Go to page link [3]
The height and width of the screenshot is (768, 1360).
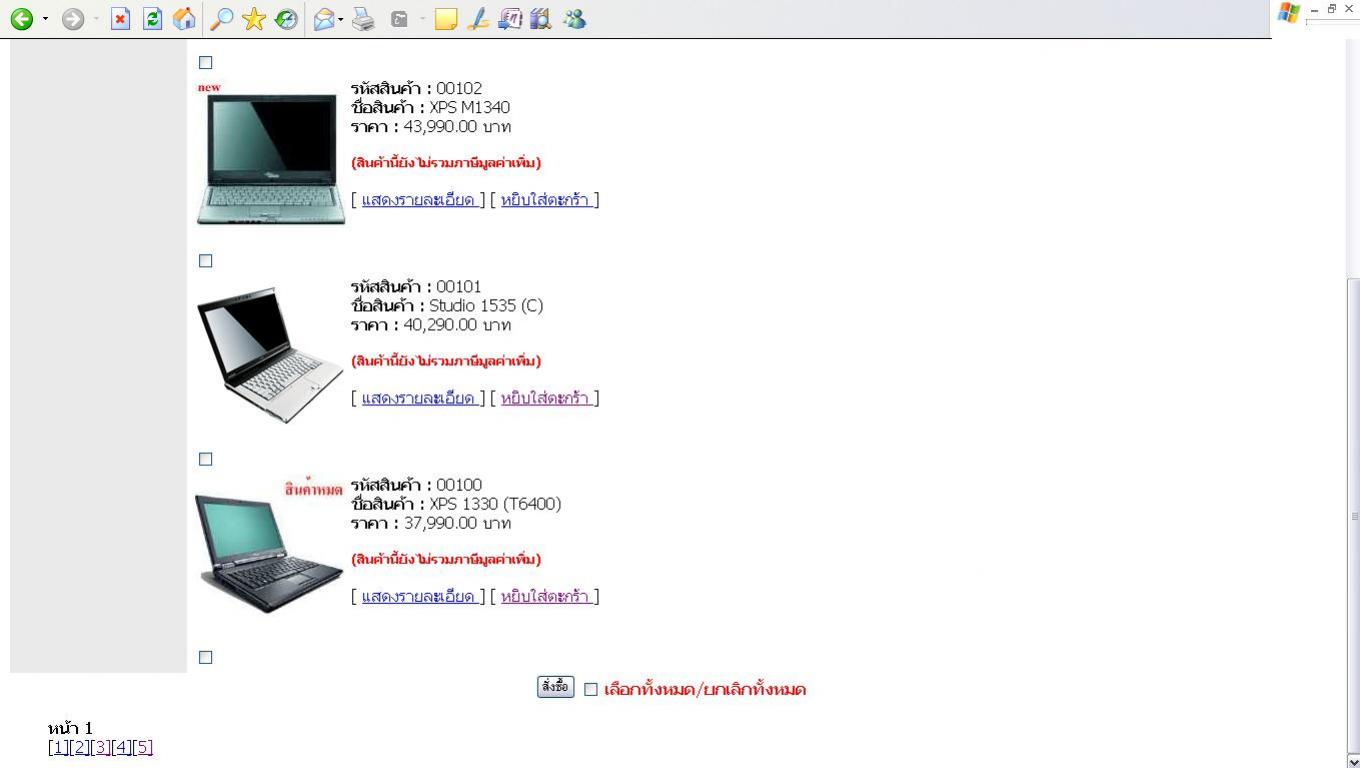[x=100, y=747]
